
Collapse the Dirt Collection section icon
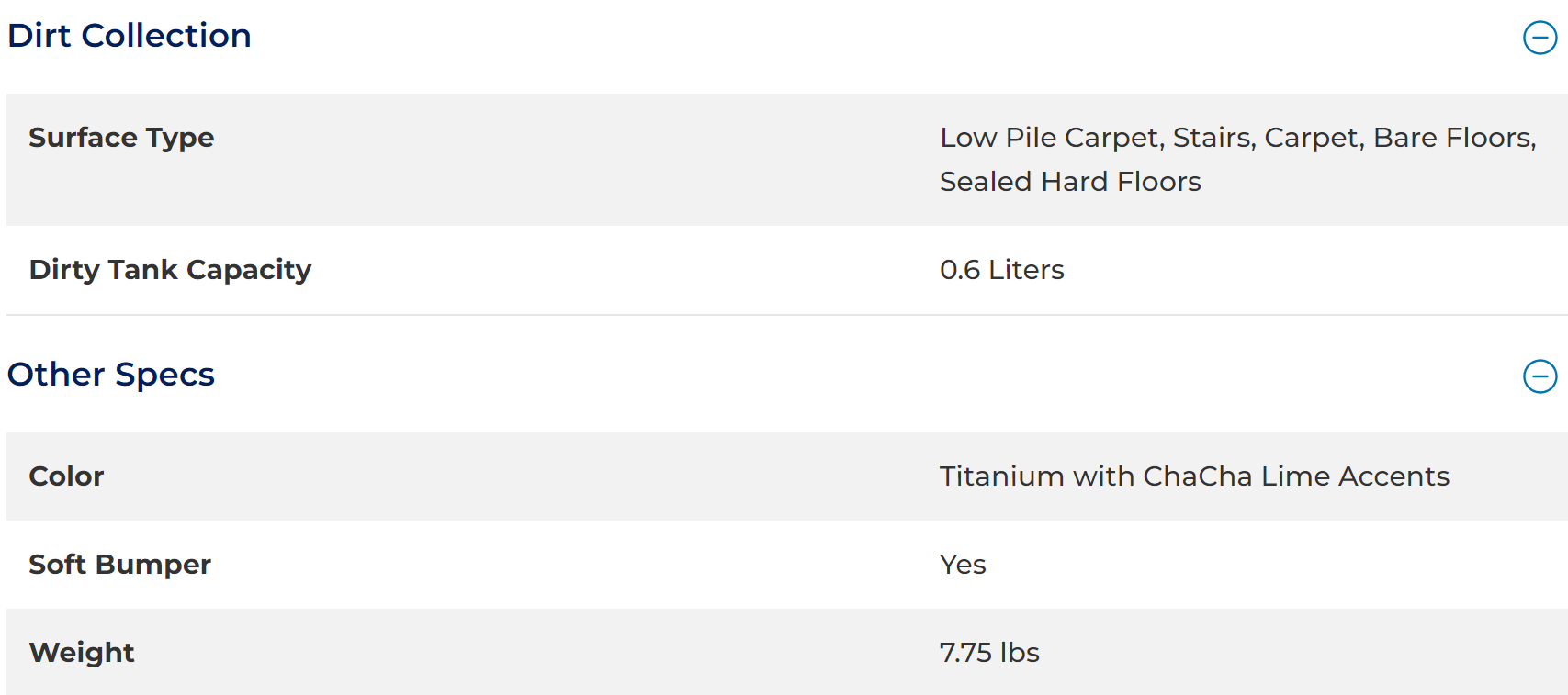pos(1540,38)
